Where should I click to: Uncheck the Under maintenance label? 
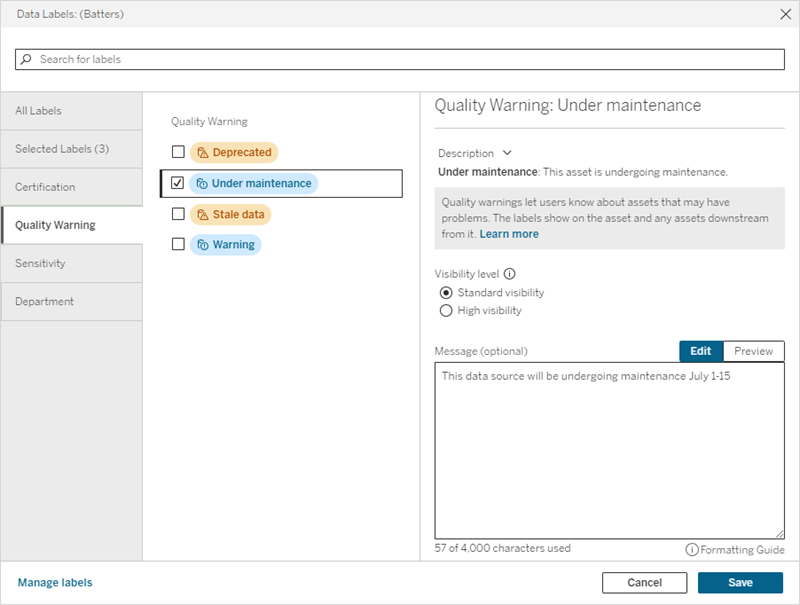pyautogui.click(x=180, y=182)
